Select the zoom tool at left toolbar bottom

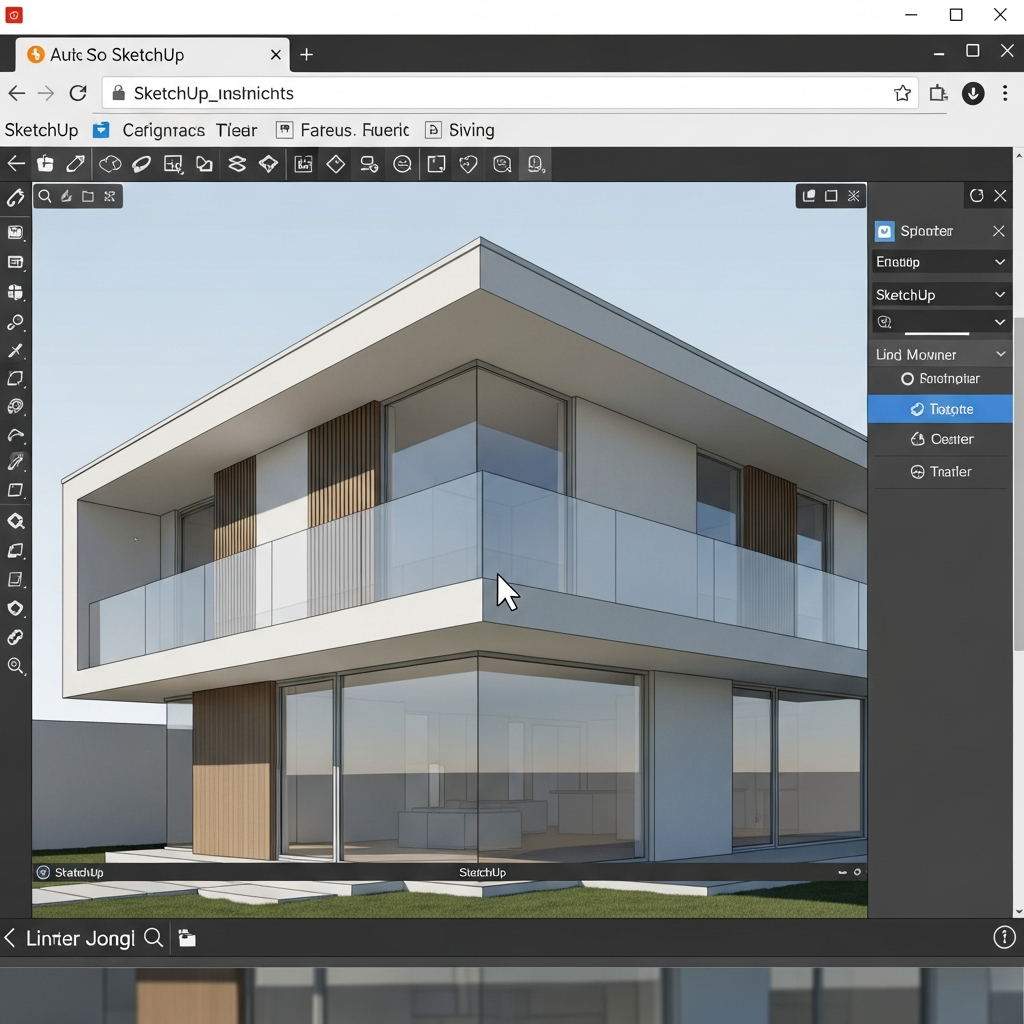tap(15, 666)
